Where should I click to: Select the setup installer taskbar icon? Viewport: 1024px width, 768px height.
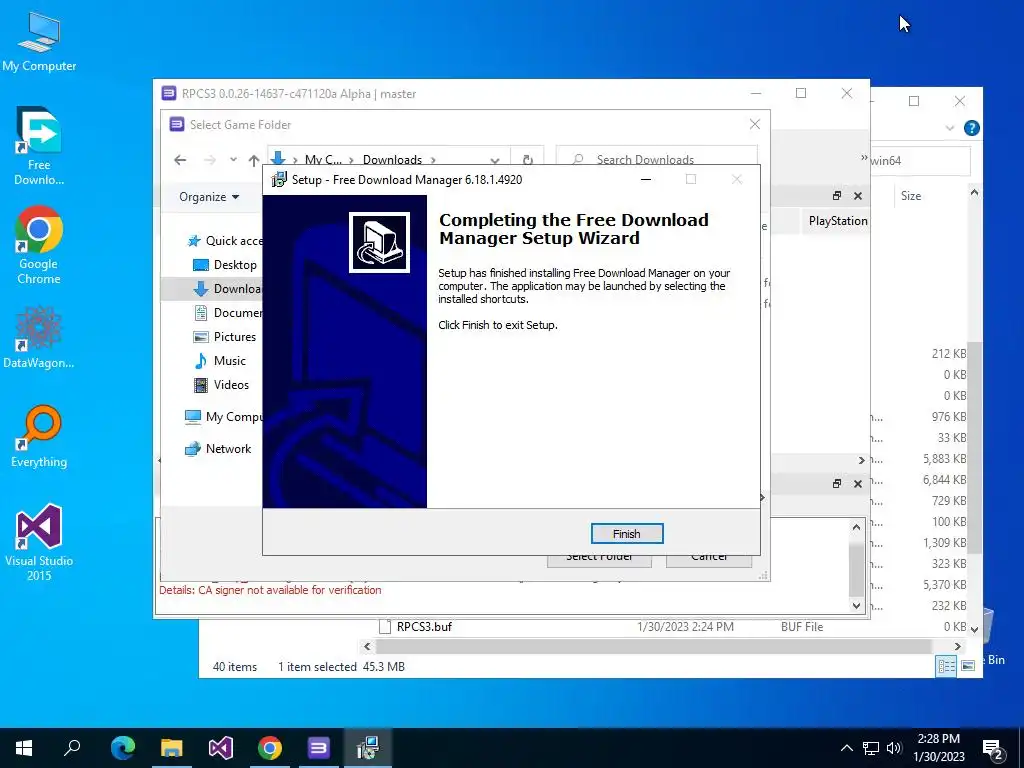[x=368, y=748]
